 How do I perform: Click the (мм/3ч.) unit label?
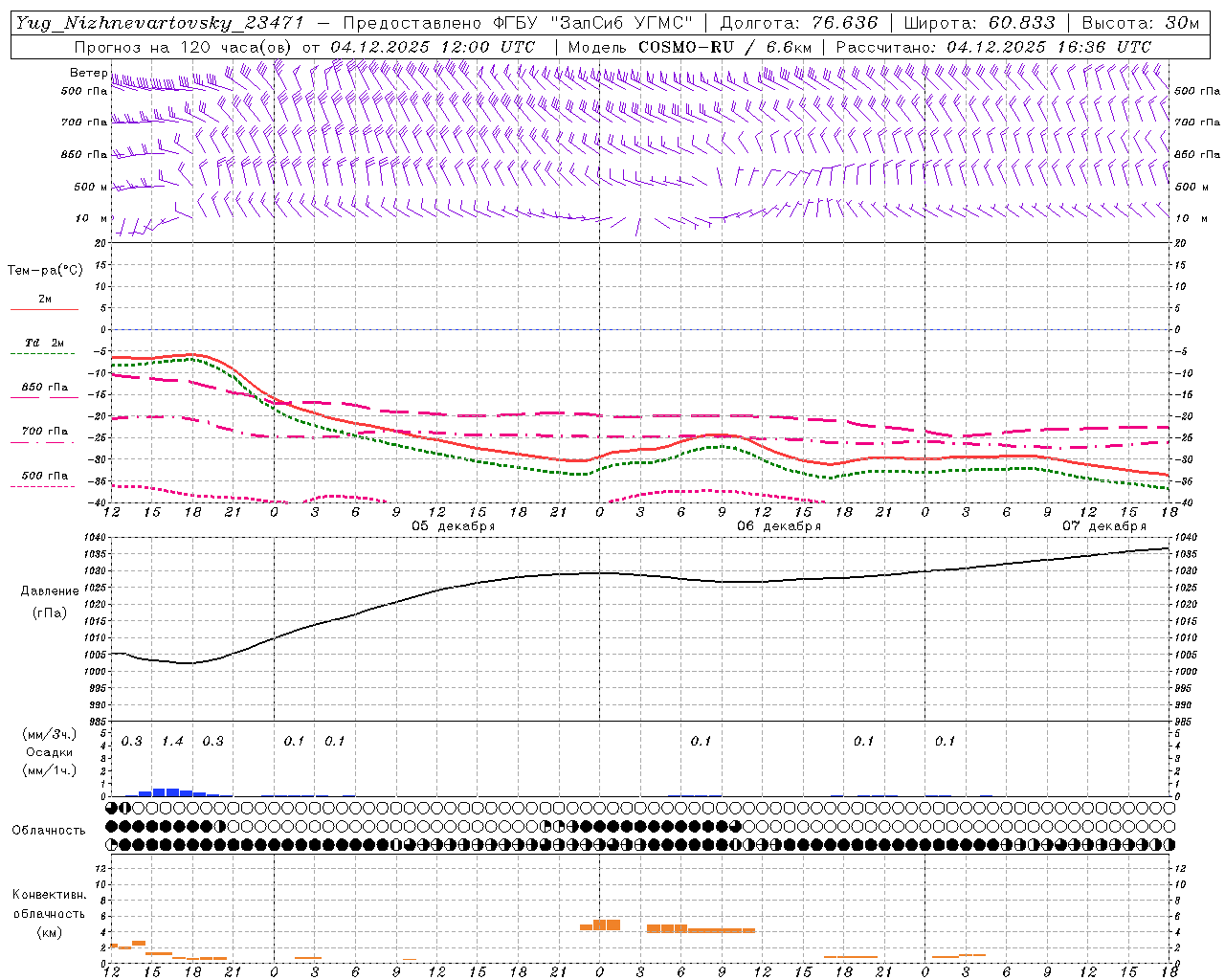(x=49, y=734)
